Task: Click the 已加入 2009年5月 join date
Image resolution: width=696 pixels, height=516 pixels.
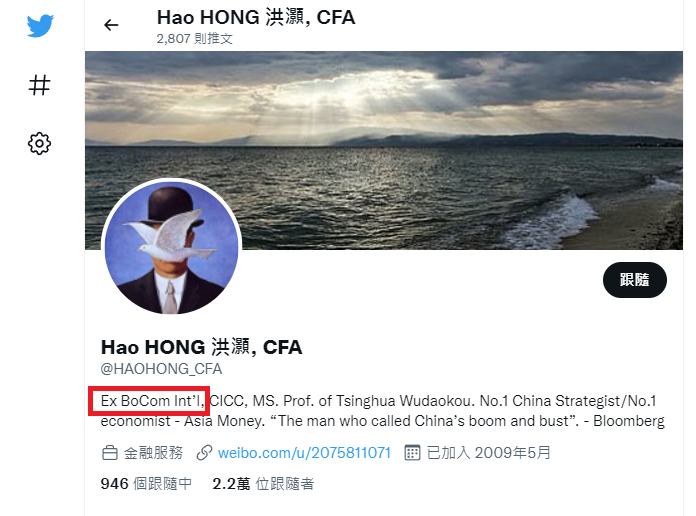Action: (489, 453)
